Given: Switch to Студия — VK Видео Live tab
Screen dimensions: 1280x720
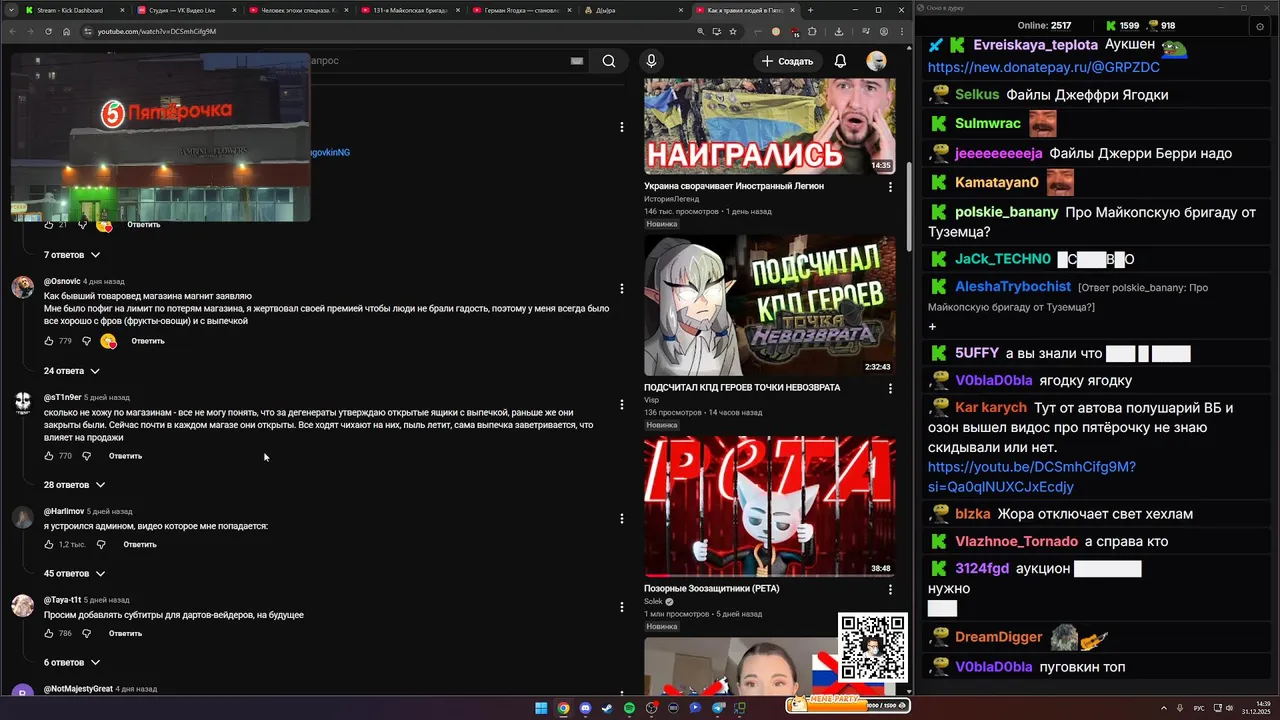Looking at the screenshot, I should [x=185, y=10].
